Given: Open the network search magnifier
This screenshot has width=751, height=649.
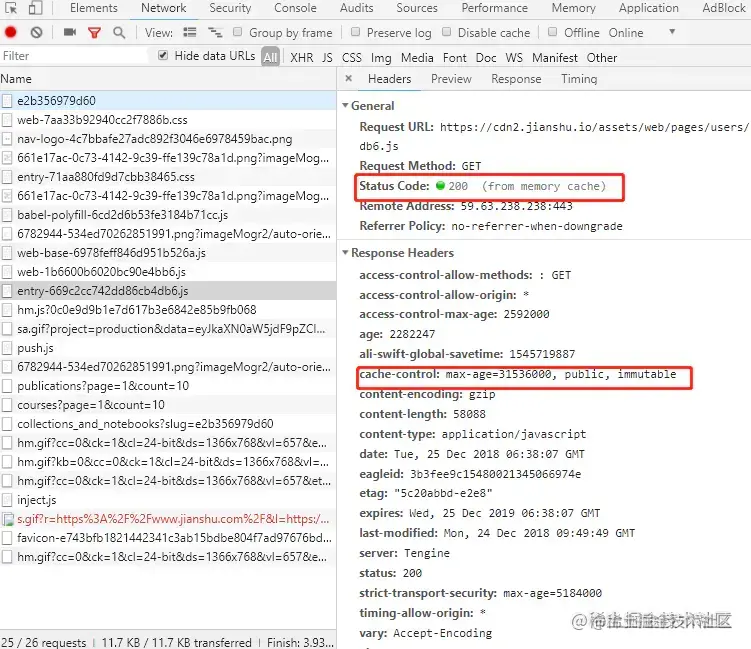Looking at the screenshot, I should tap(119, 33).
